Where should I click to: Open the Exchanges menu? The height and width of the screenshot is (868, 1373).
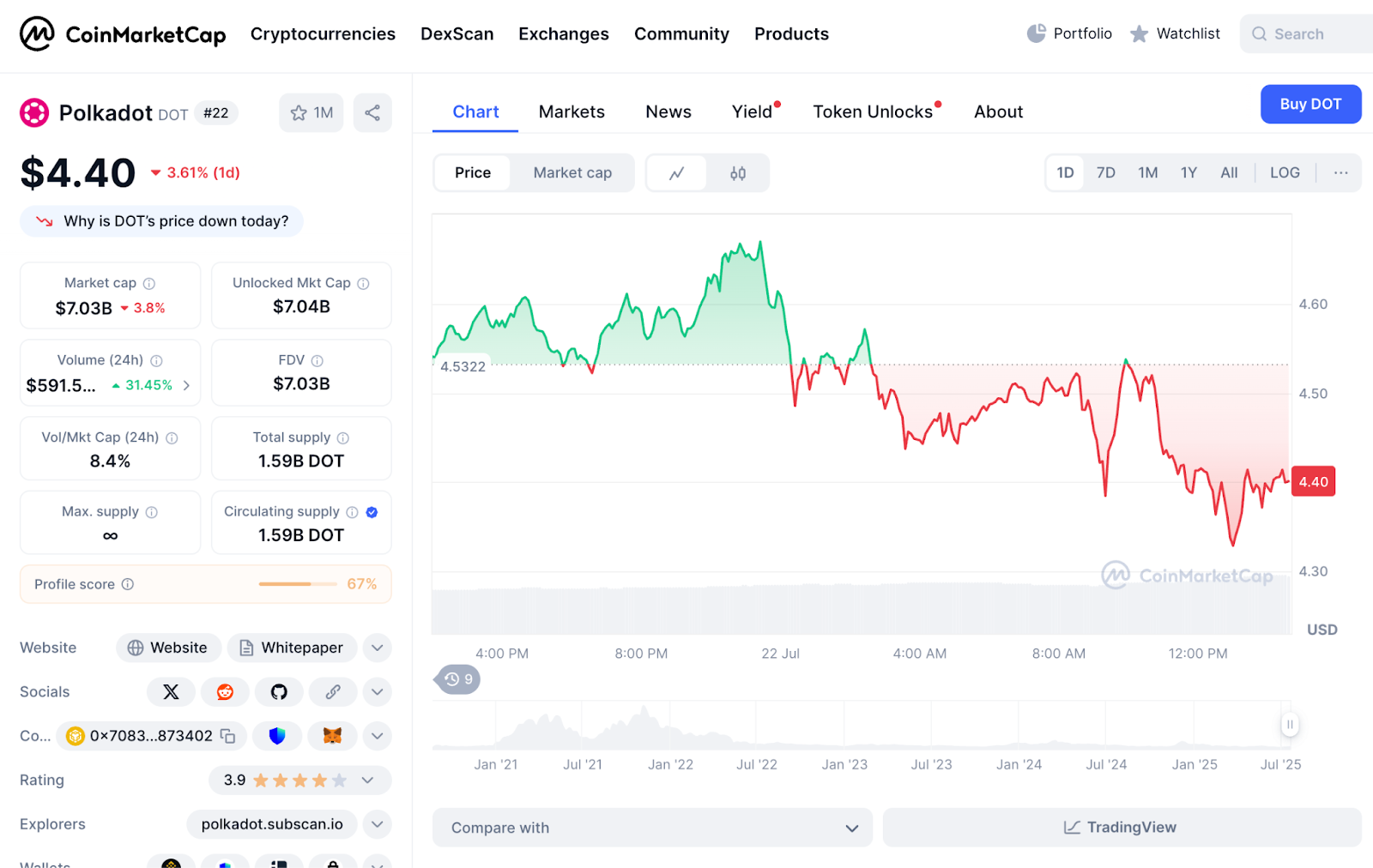(x=564, y=34)
